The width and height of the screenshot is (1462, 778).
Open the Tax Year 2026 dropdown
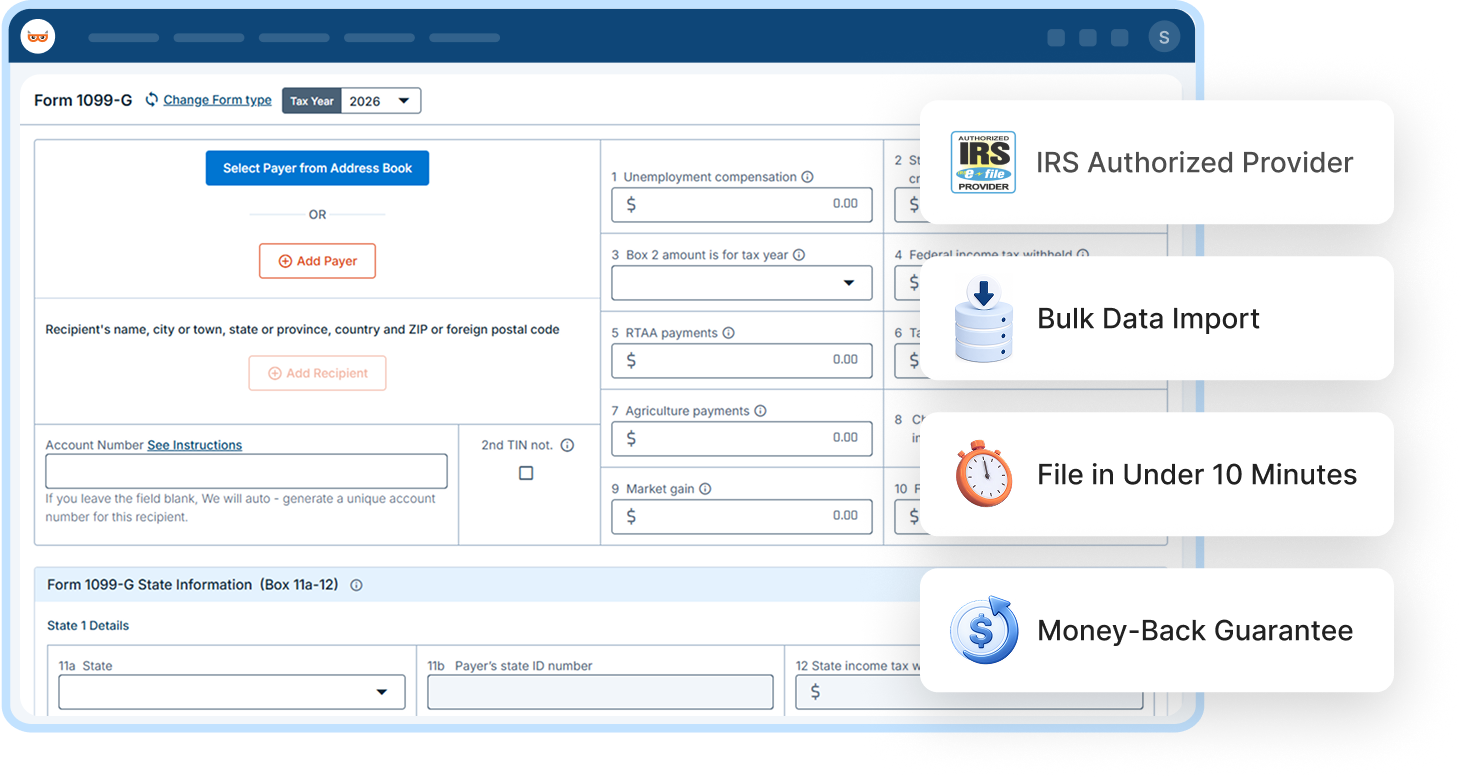(x=381, y=101)
